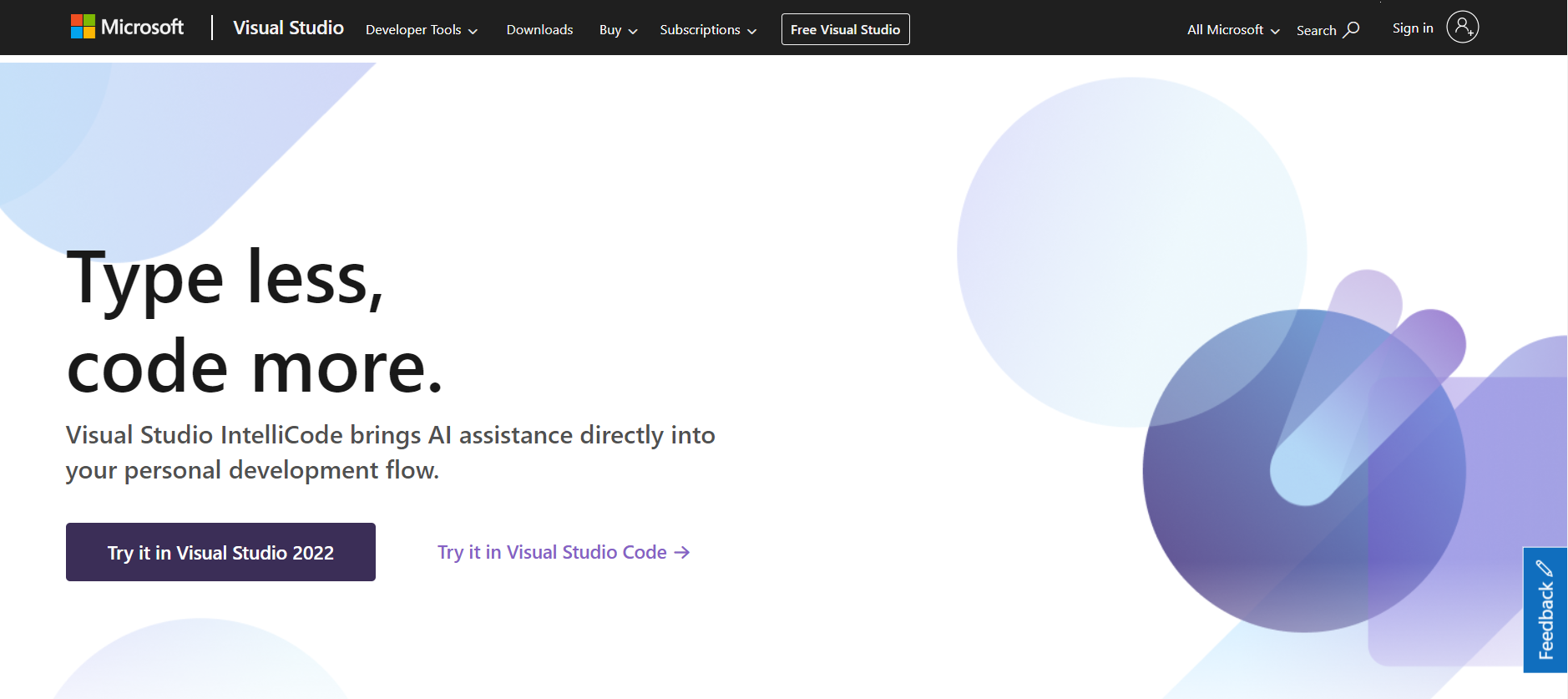Click the Search label in header
The height and width of the screenshot is (699, 1568).
click(1316, 31)
